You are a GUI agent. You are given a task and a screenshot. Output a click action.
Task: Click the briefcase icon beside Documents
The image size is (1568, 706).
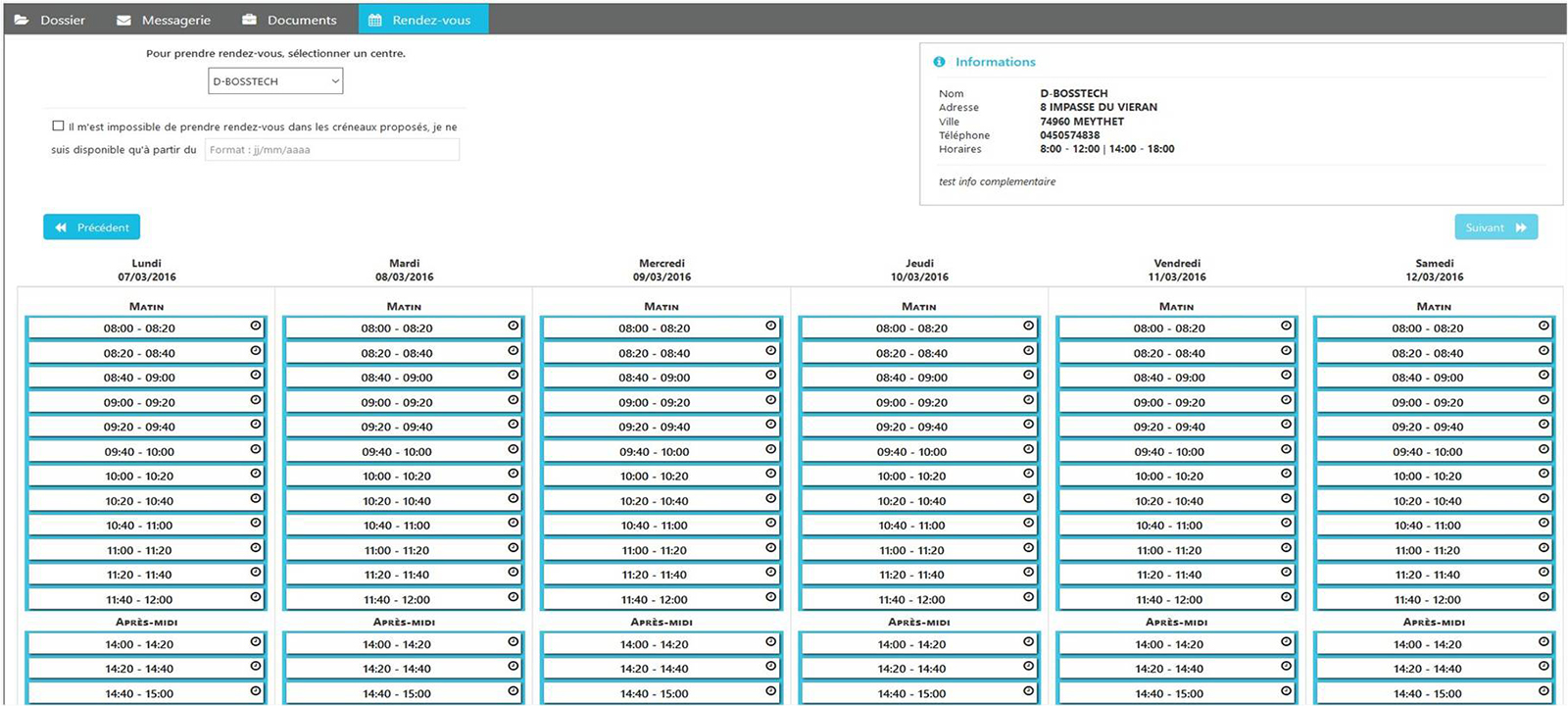pyautogui.click(x=249, y=20)
